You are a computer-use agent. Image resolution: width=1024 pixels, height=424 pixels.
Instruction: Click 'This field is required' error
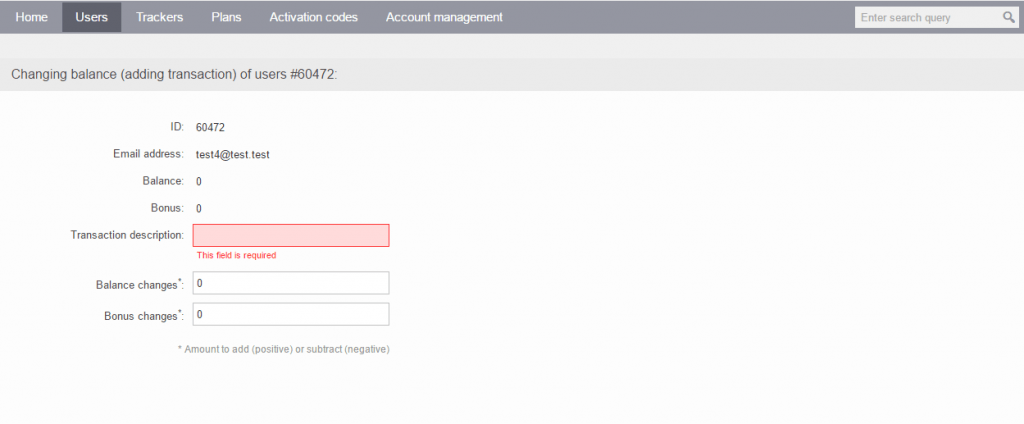click(236, 255)
